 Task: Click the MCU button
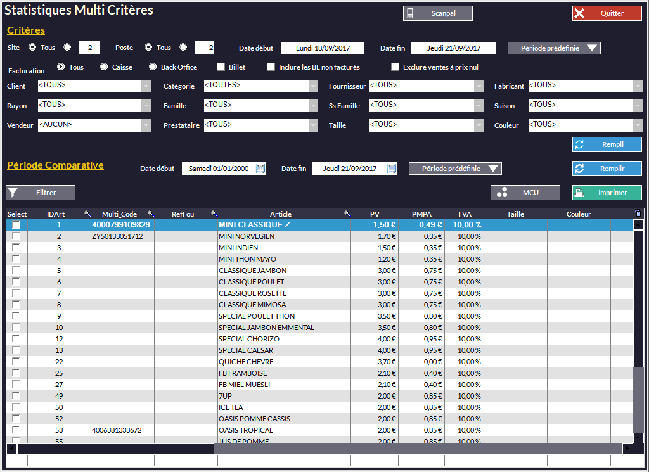tap(525, 191)
